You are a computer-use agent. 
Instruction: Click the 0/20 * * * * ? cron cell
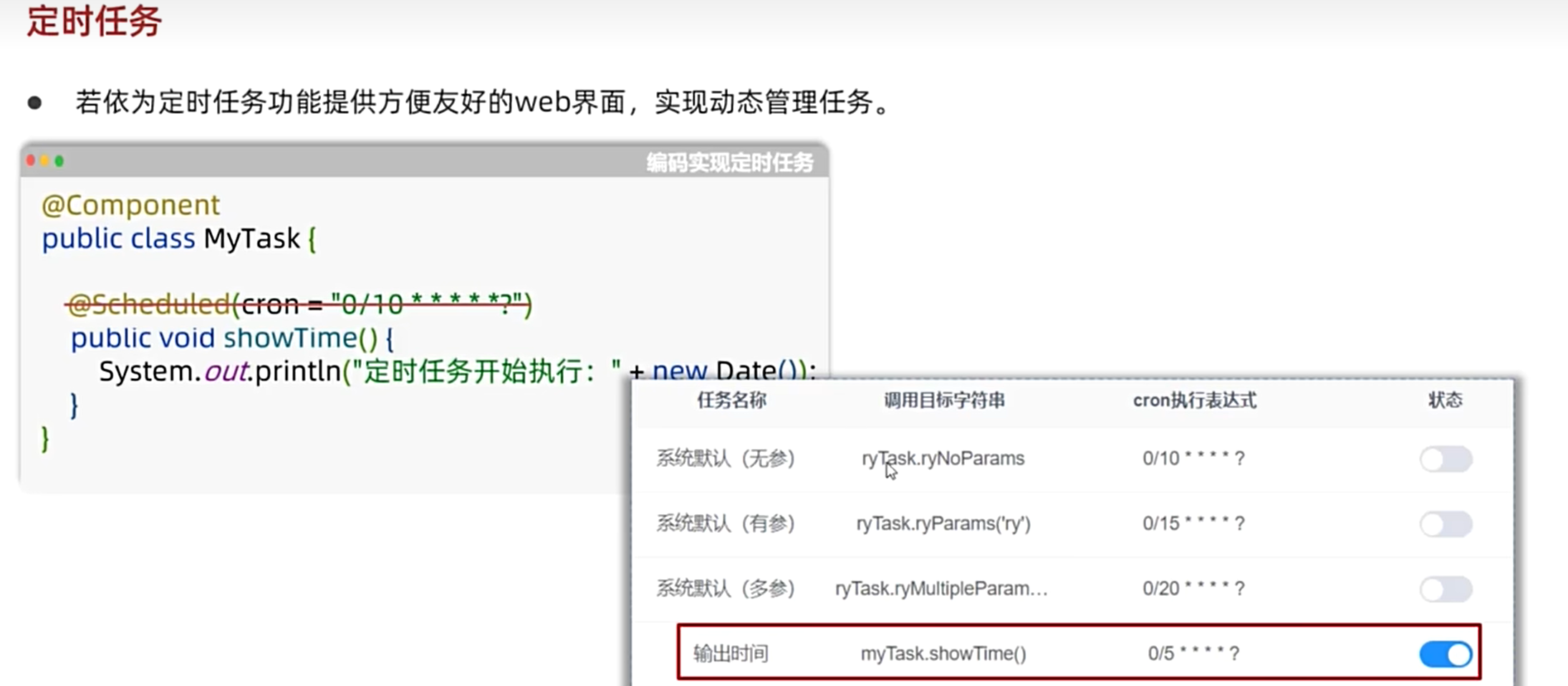[x=1193, y=589]
